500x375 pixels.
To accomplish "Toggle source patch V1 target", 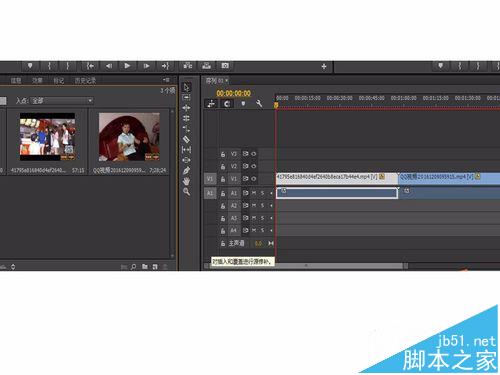I will tap(210, 179).
